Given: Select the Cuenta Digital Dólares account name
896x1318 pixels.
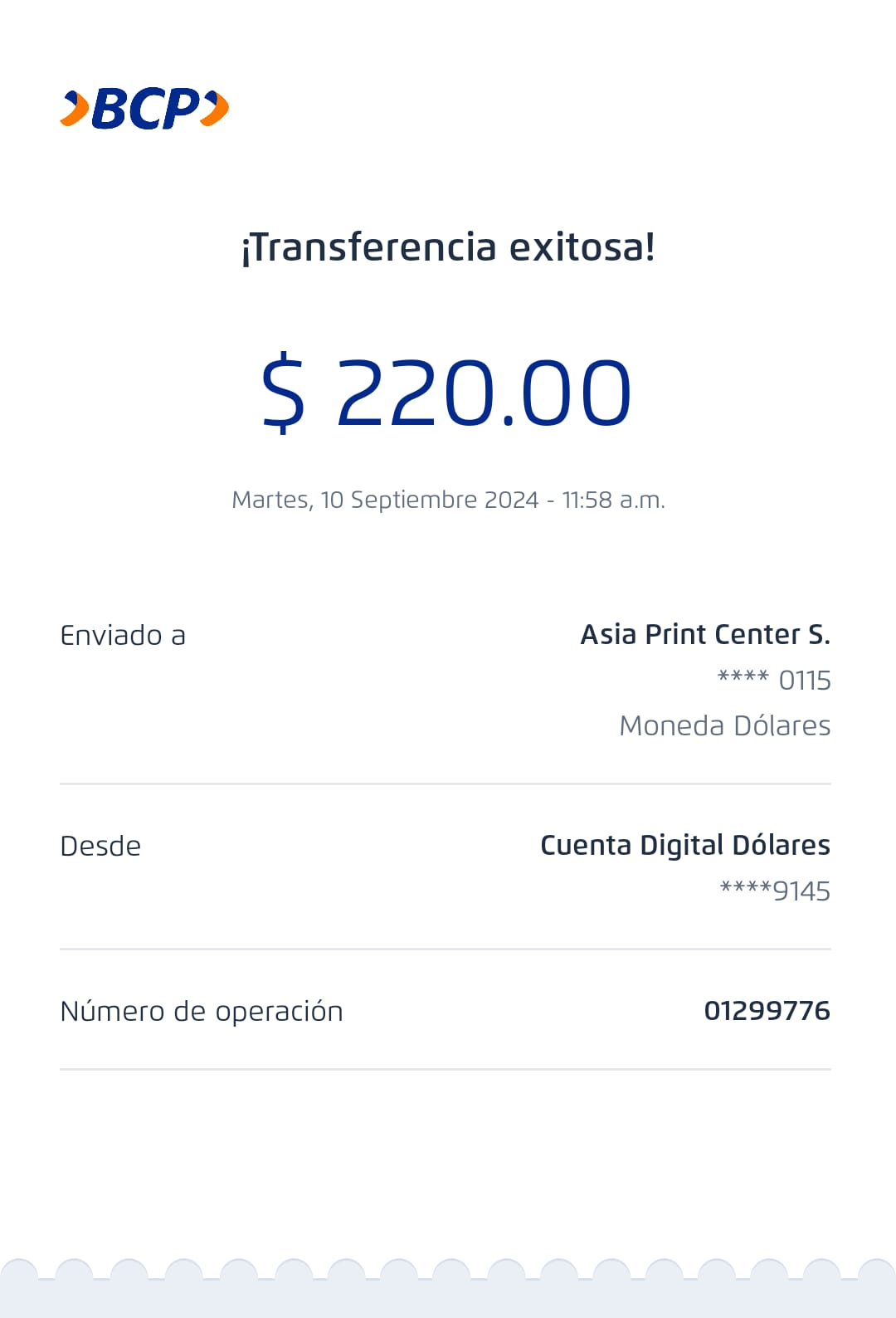Looking at the screenshot, I should click(684, 845).
